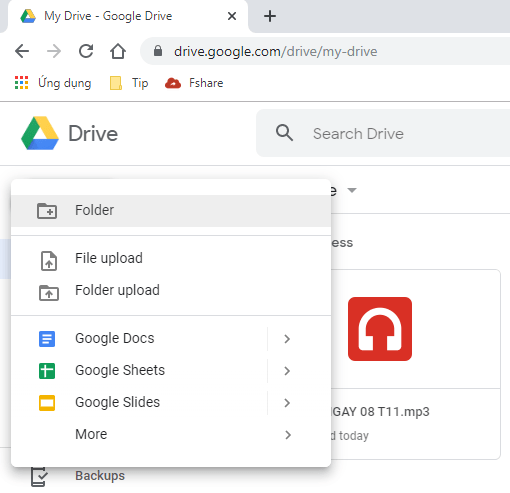Click the green Google Sheets icon
Screen dimensions: 510x493
(47, 371)
